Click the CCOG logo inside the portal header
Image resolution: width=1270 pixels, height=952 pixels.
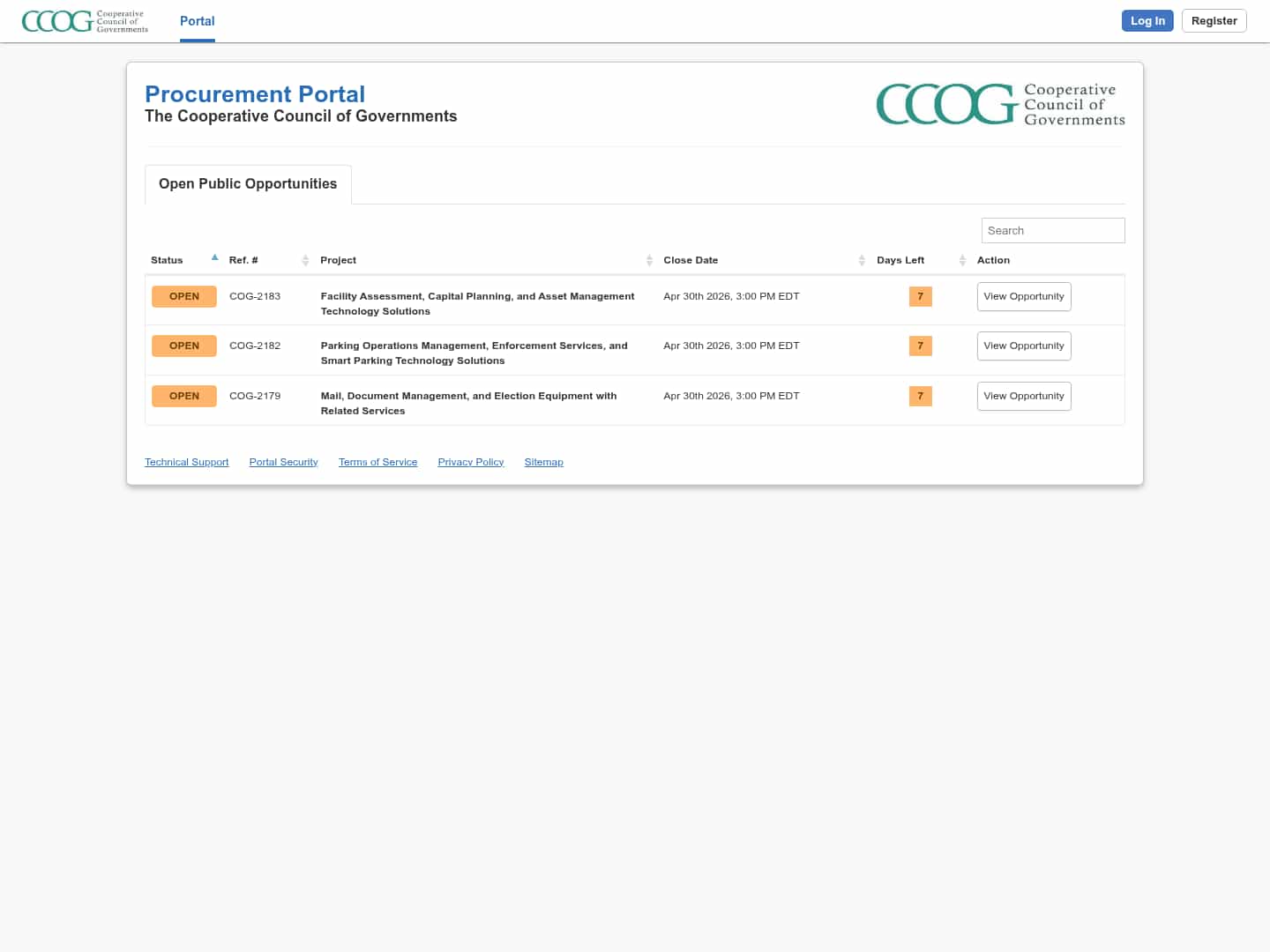999,103
